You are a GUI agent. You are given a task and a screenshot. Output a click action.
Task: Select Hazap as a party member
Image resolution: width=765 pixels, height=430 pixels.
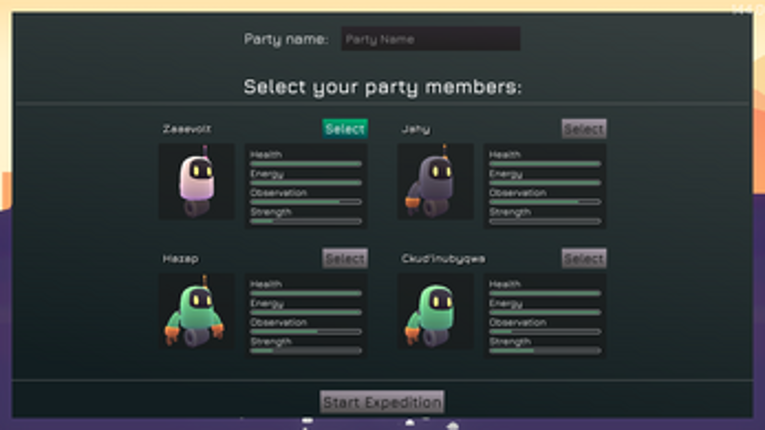click(345, 259)
